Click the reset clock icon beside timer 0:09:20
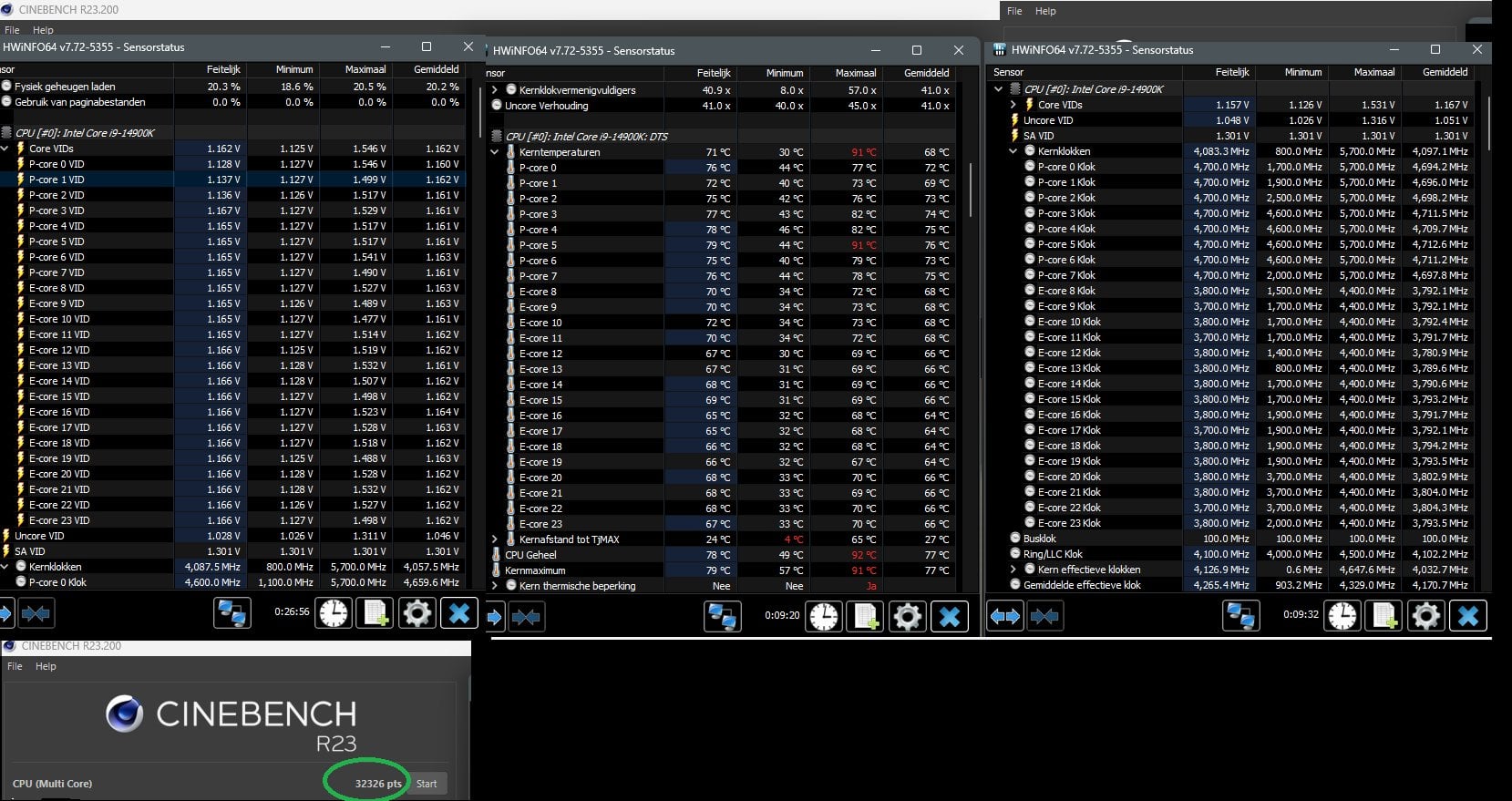This screenshot has width=1512, height=801. pyautogui.click(x=824, y=617)
